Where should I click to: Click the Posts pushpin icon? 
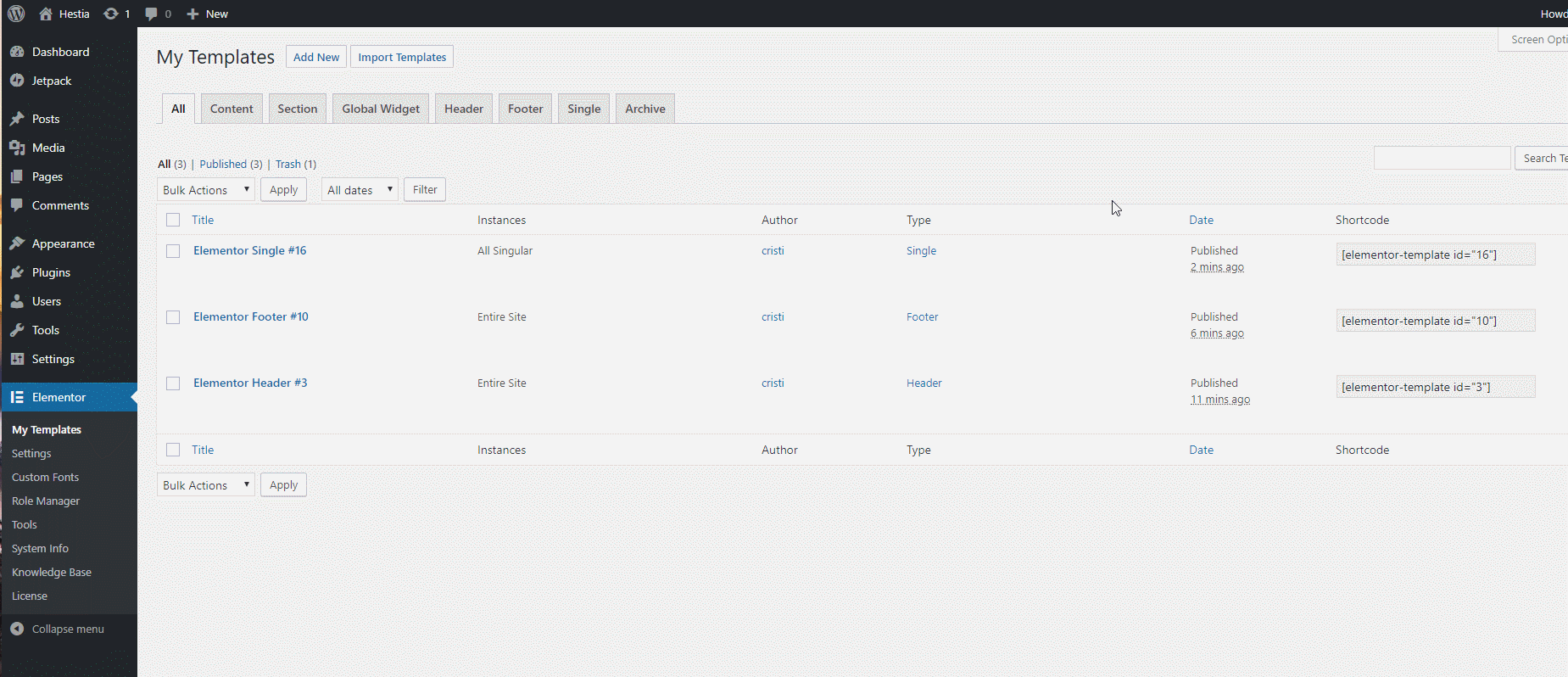coord(17,119)
